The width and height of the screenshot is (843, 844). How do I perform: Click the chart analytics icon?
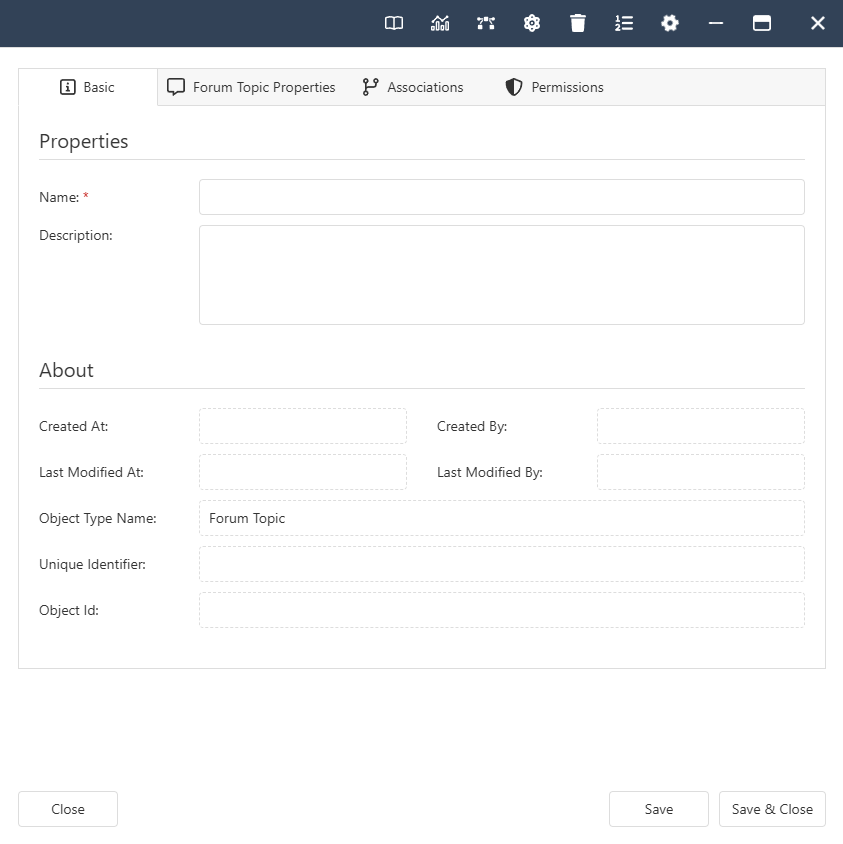click(x=440, y=23)
